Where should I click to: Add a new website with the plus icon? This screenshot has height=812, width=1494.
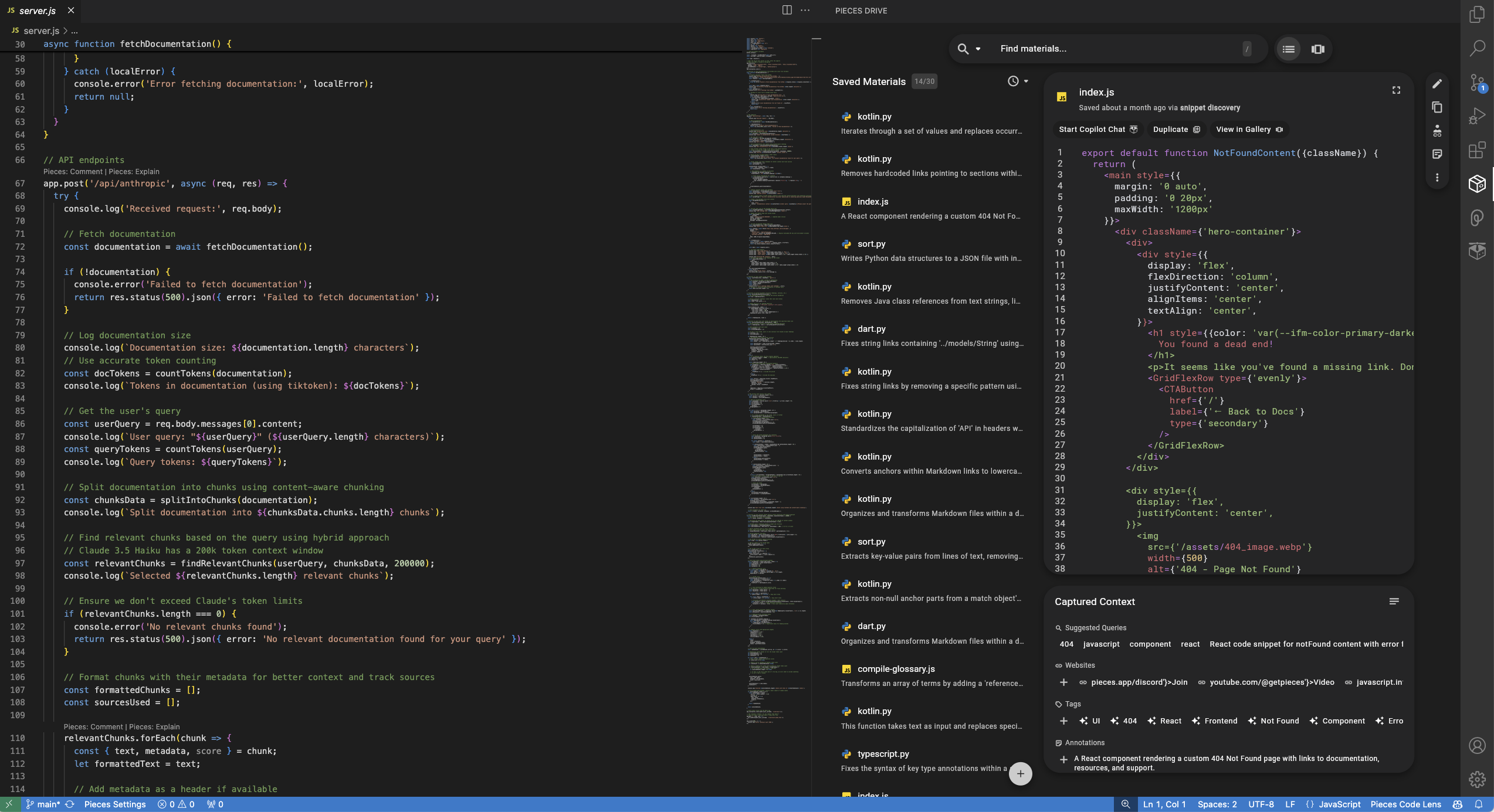click(x=1063, y=682)
